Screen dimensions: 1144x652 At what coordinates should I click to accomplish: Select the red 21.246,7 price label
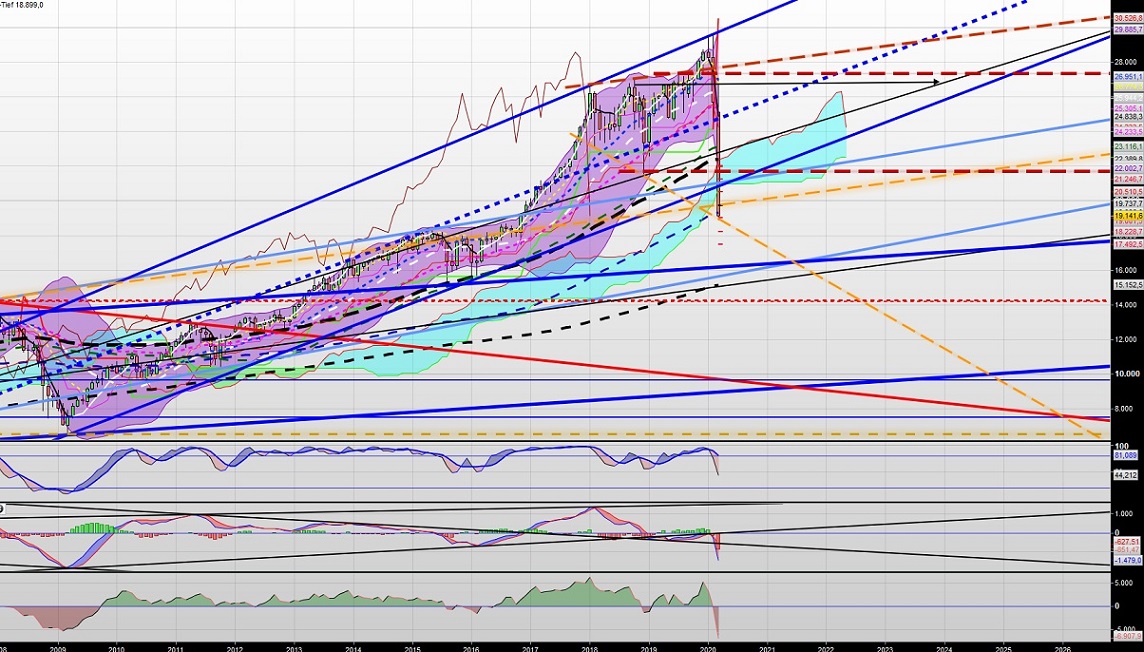click(1127, 179)
